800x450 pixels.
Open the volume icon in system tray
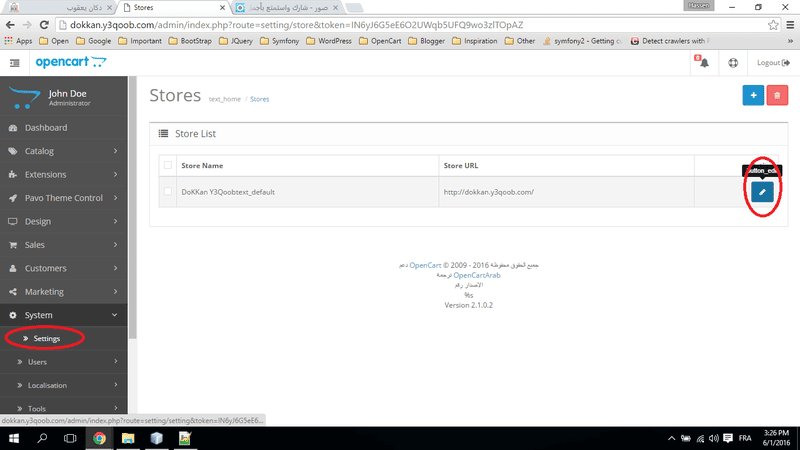pyautogui.click(x=714, y=438)
